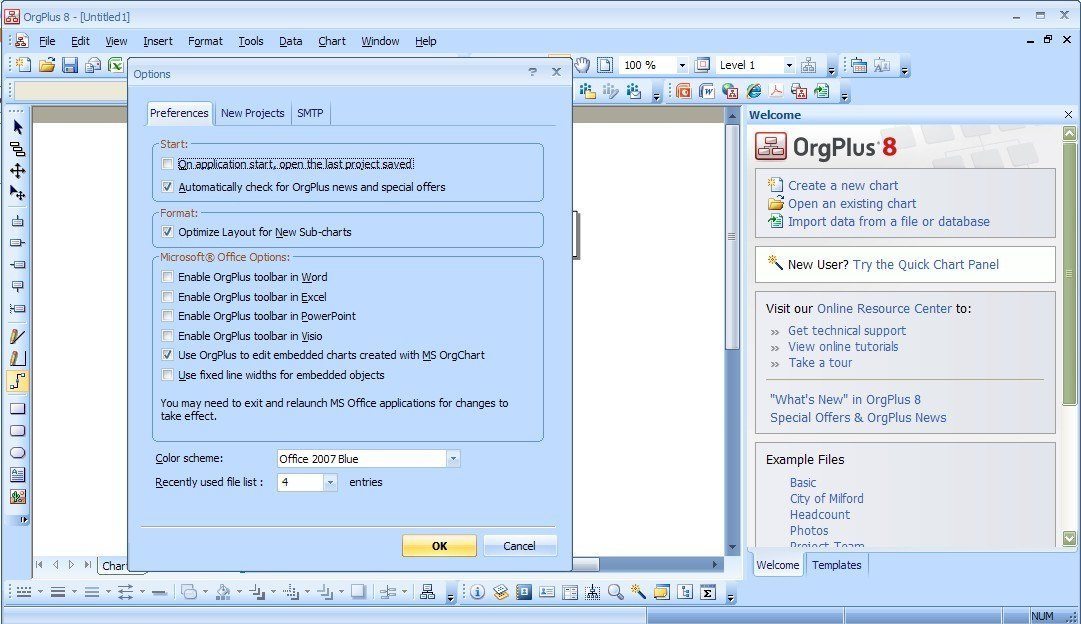This screenshot has width=1081, height=624.
Task: Select the ellipse shape tool
Action: (x=18, y=453)
